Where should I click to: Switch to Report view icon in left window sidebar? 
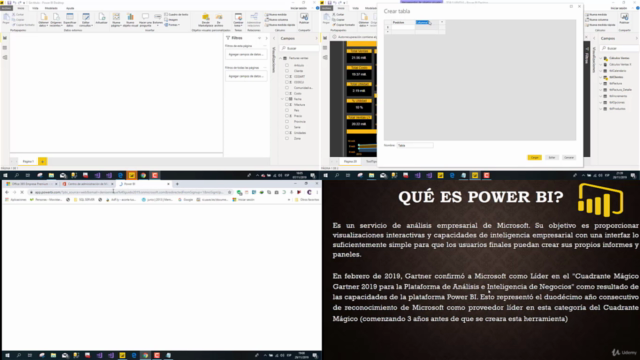pos(5,38)
